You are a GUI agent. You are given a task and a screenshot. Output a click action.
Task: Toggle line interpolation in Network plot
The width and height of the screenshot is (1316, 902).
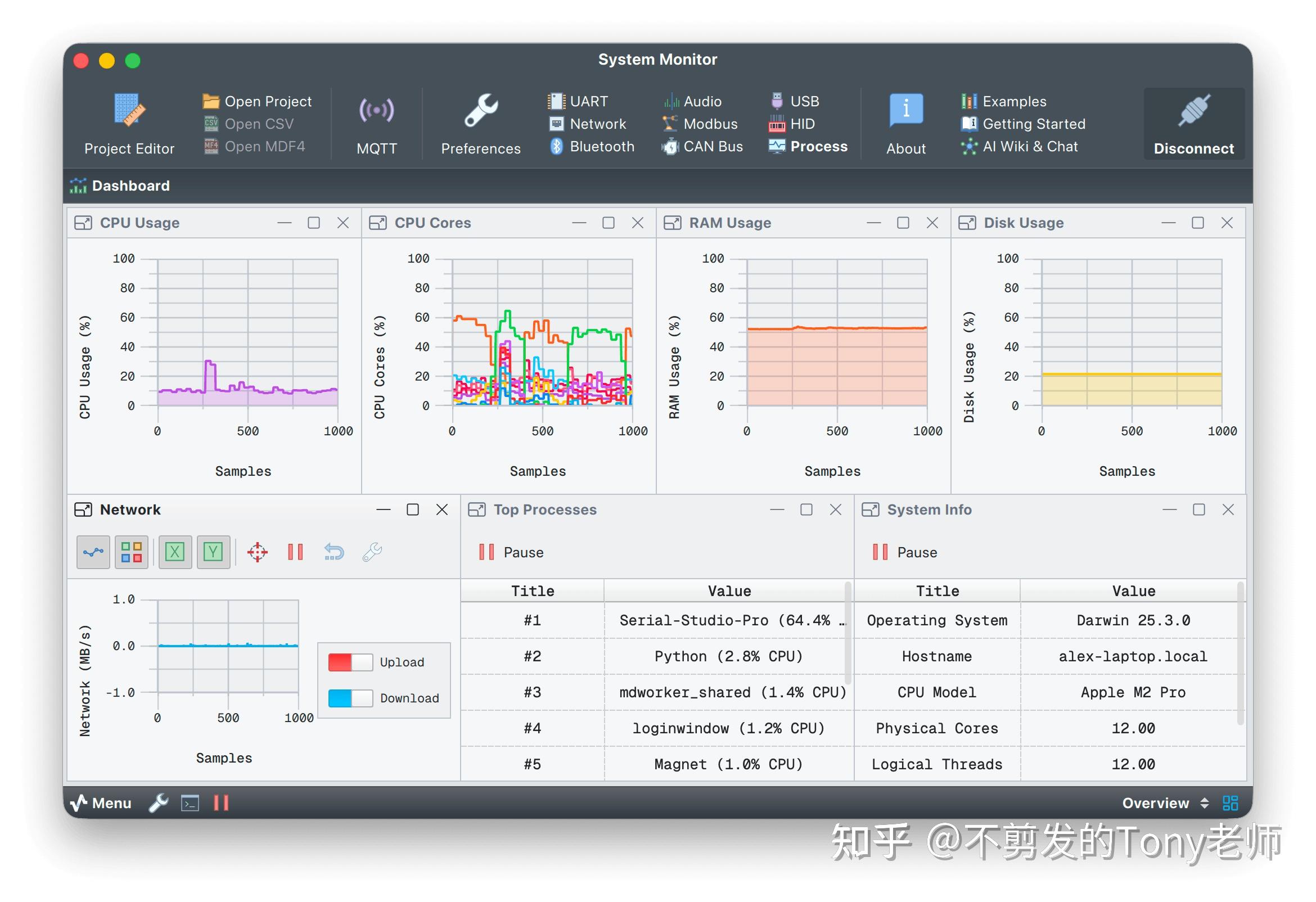(x=93, y=552)
